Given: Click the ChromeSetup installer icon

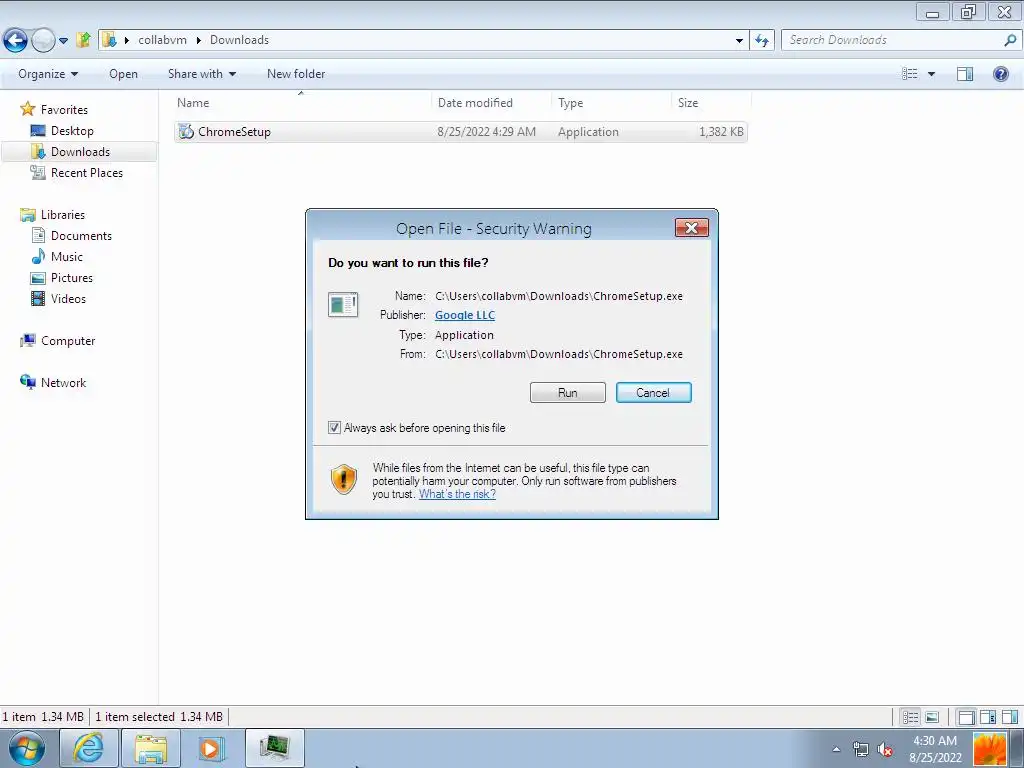Looking at the screenshot, I should 186,131.
